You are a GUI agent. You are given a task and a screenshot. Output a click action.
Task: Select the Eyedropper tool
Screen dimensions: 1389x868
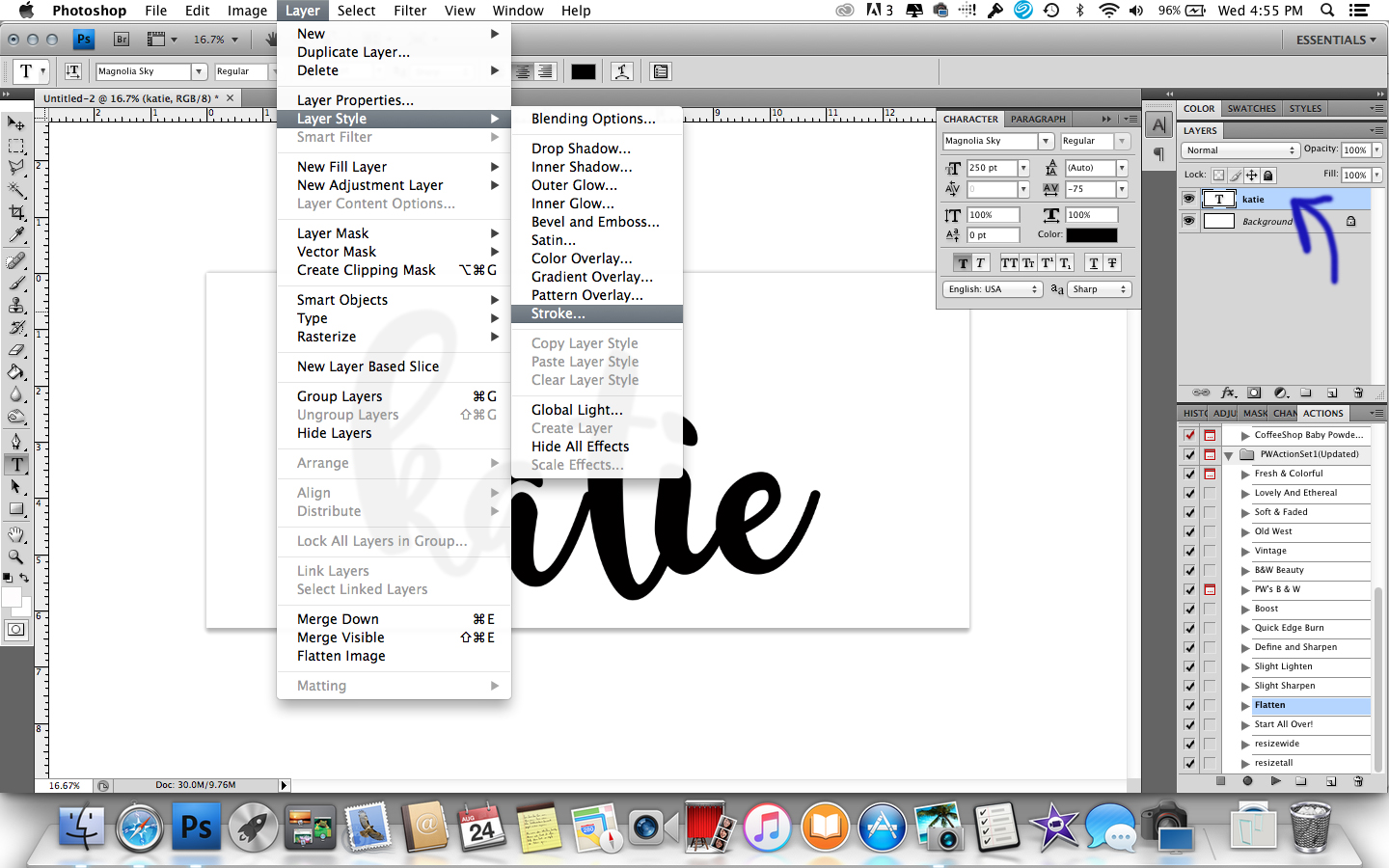click(x=16, y=234)
